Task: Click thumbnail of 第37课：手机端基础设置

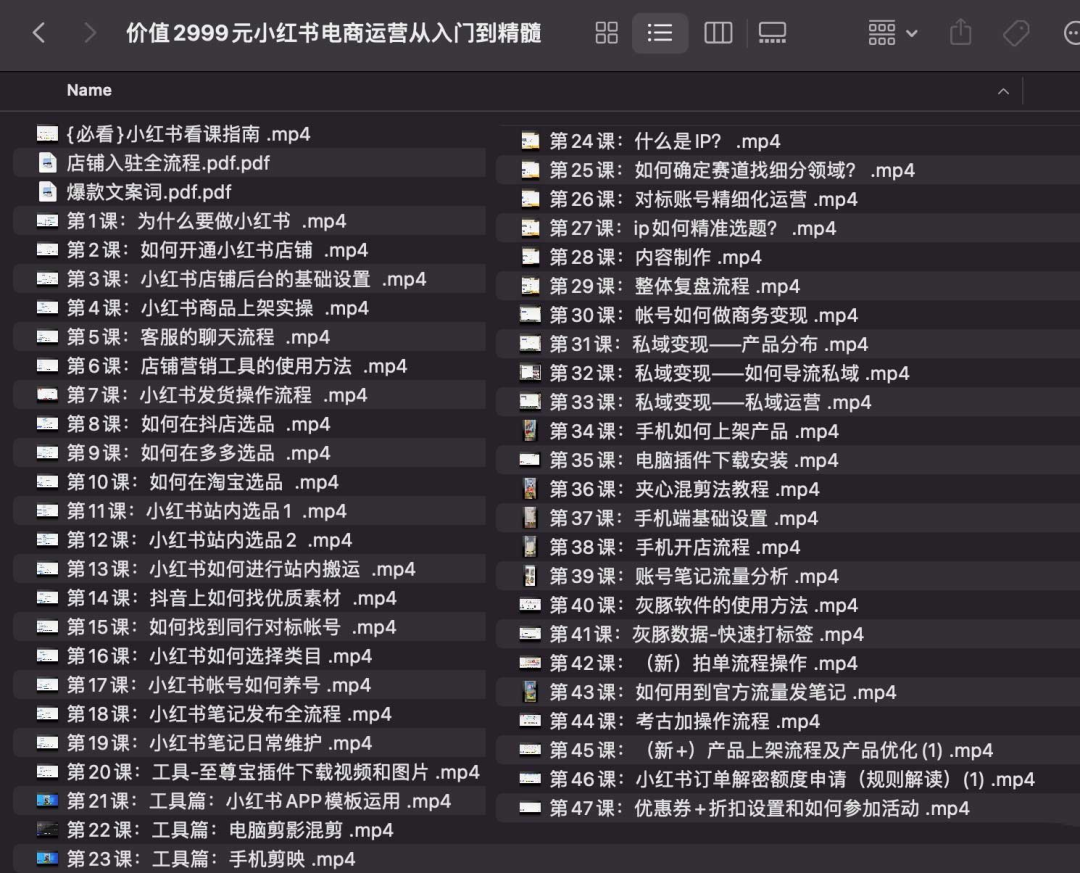Action: point(530,517)
